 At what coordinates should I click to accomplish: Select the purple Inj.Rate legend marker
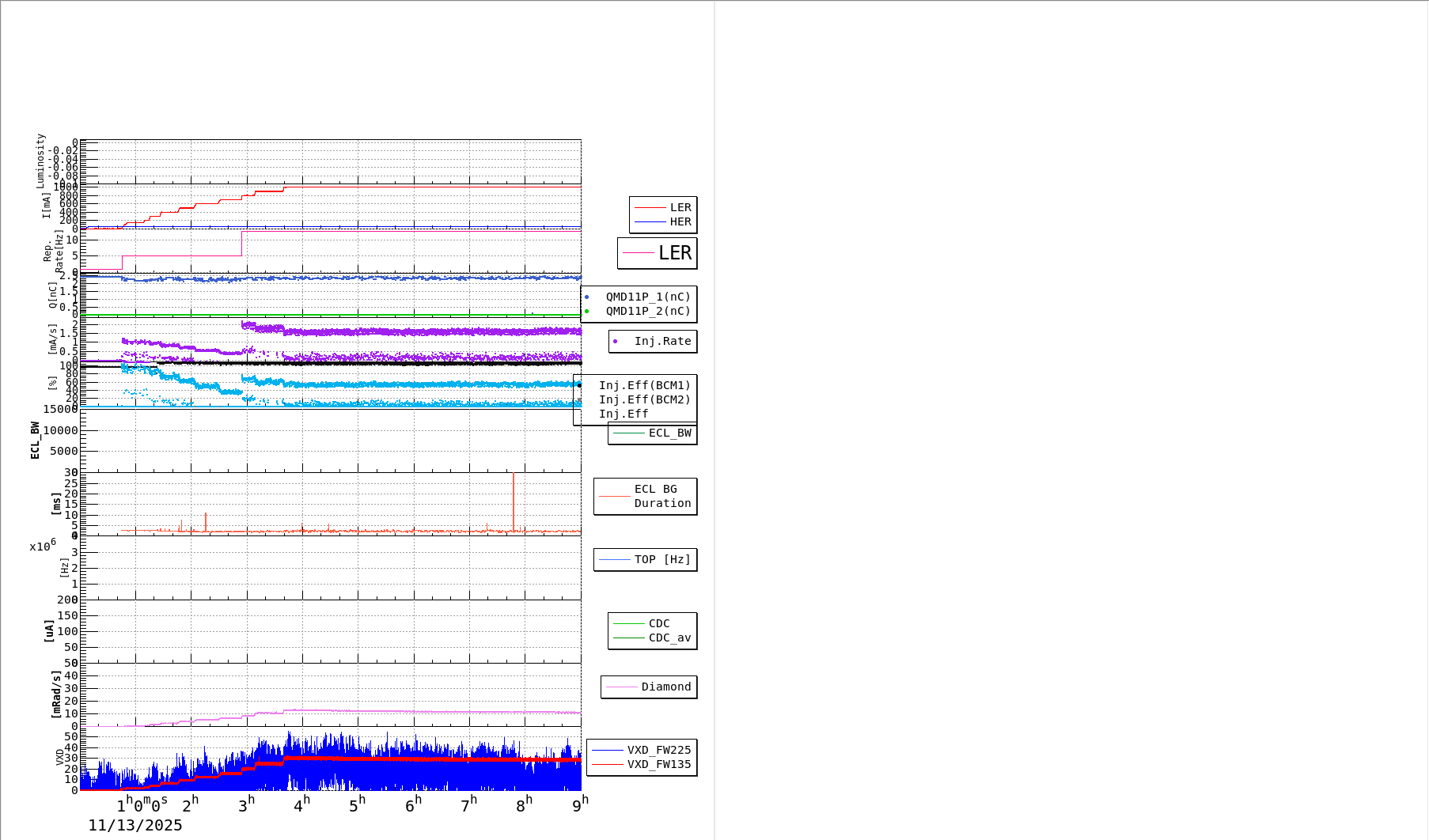653,342
